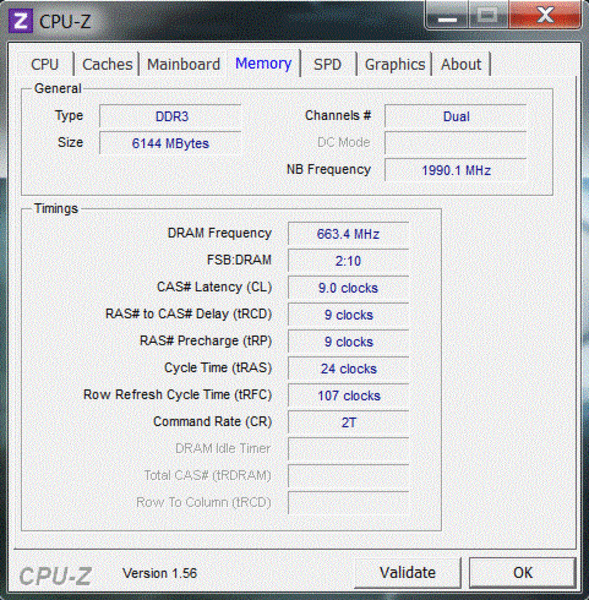Click the Validate button
Viewport: 589px width, 600px height.
click(408, 573)
